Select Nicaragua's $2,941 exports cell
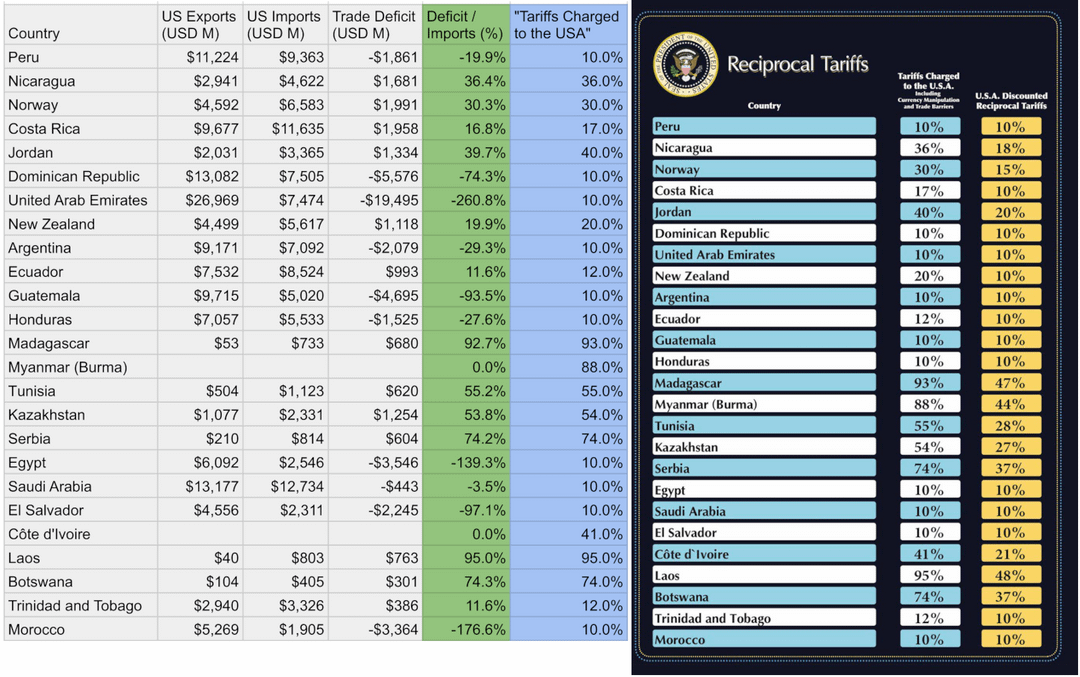The height and width of the screenshot is (677, 1080). (x=199, y=81)
